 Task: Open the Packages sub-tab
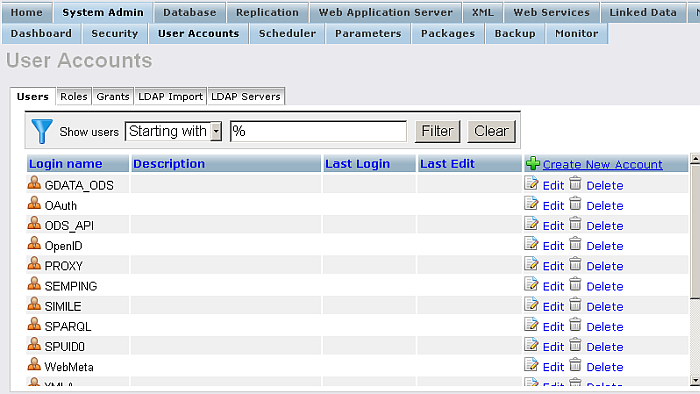[x=448, y=33]
